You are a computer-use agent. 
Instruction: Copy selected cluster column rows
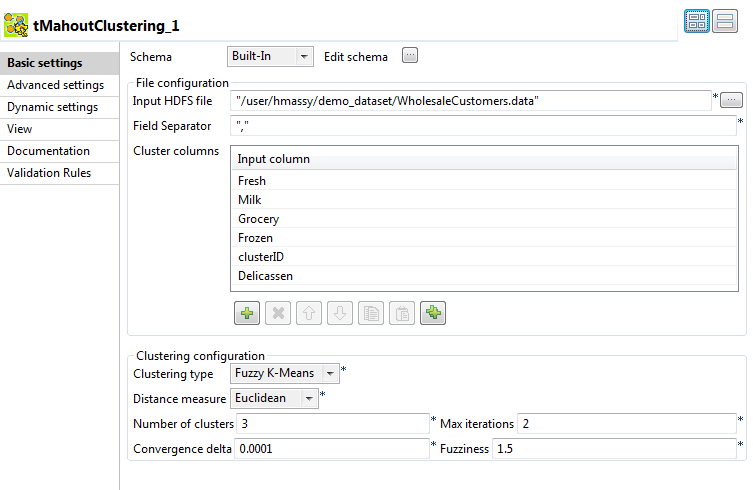(371, 313)
